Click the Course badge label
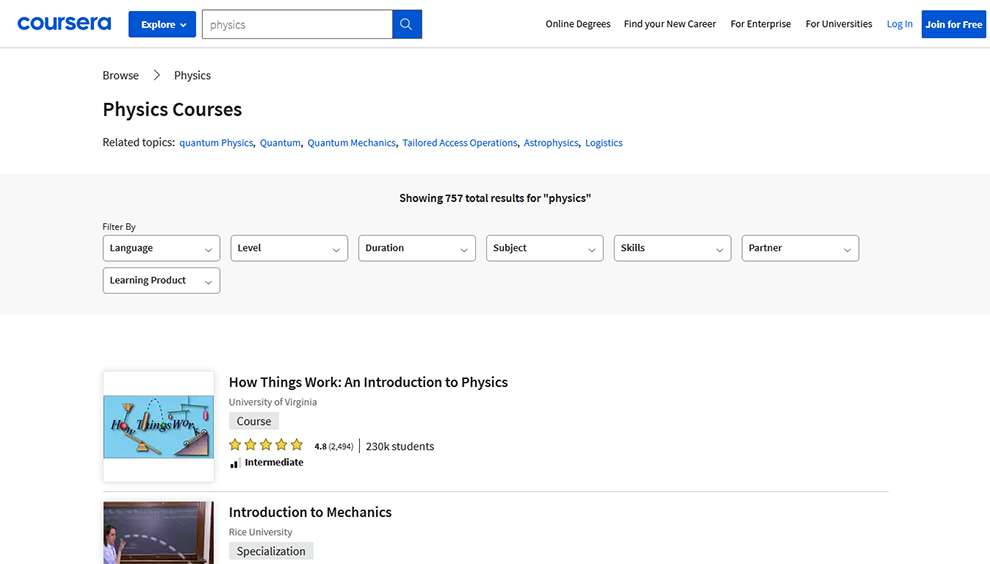Viewport: 990px width, 564px height. pos(254,421)
